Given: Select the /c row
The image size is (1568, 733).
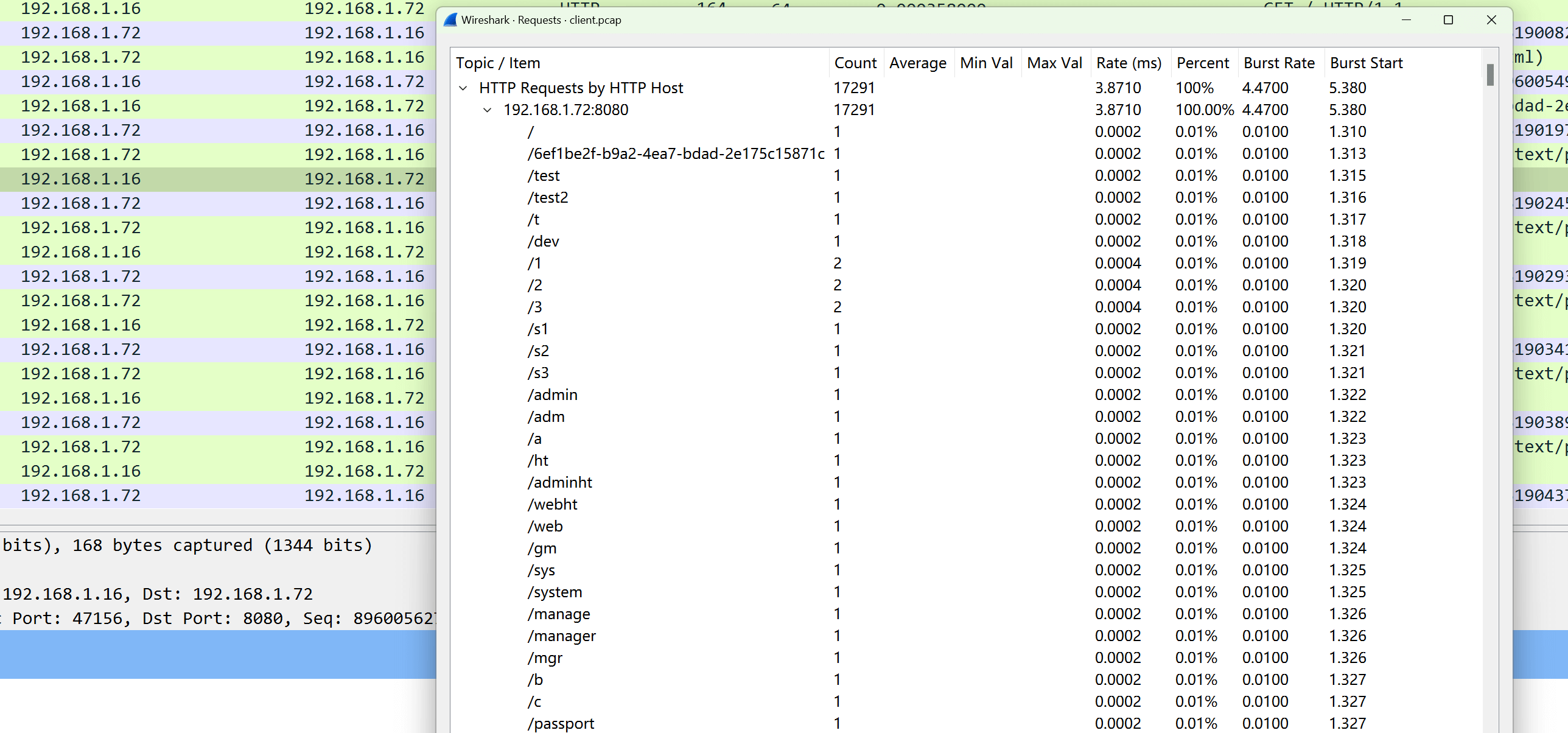Looking at the screenshot, I should [x=968, y=702].
